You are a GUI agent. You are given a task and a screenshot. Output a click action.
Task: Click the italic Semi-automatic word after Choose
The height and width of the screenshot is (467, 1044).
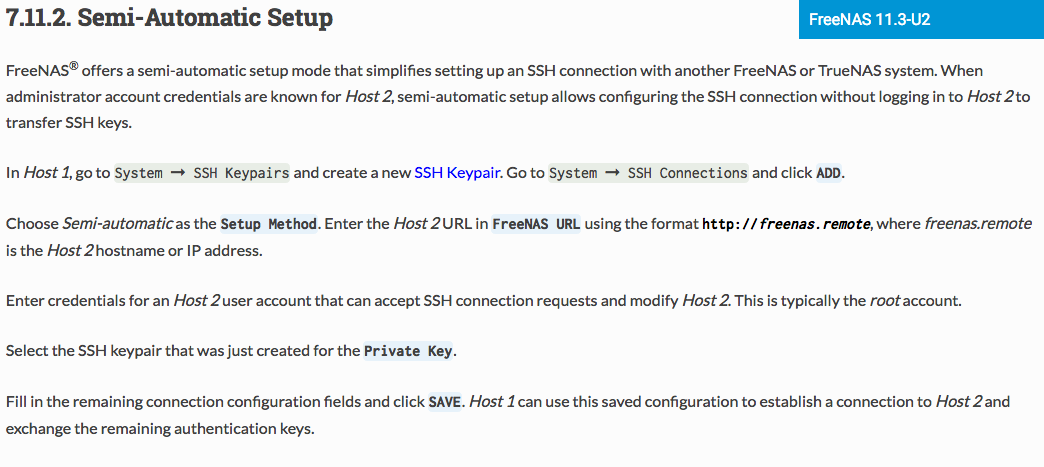click(118, 224)
